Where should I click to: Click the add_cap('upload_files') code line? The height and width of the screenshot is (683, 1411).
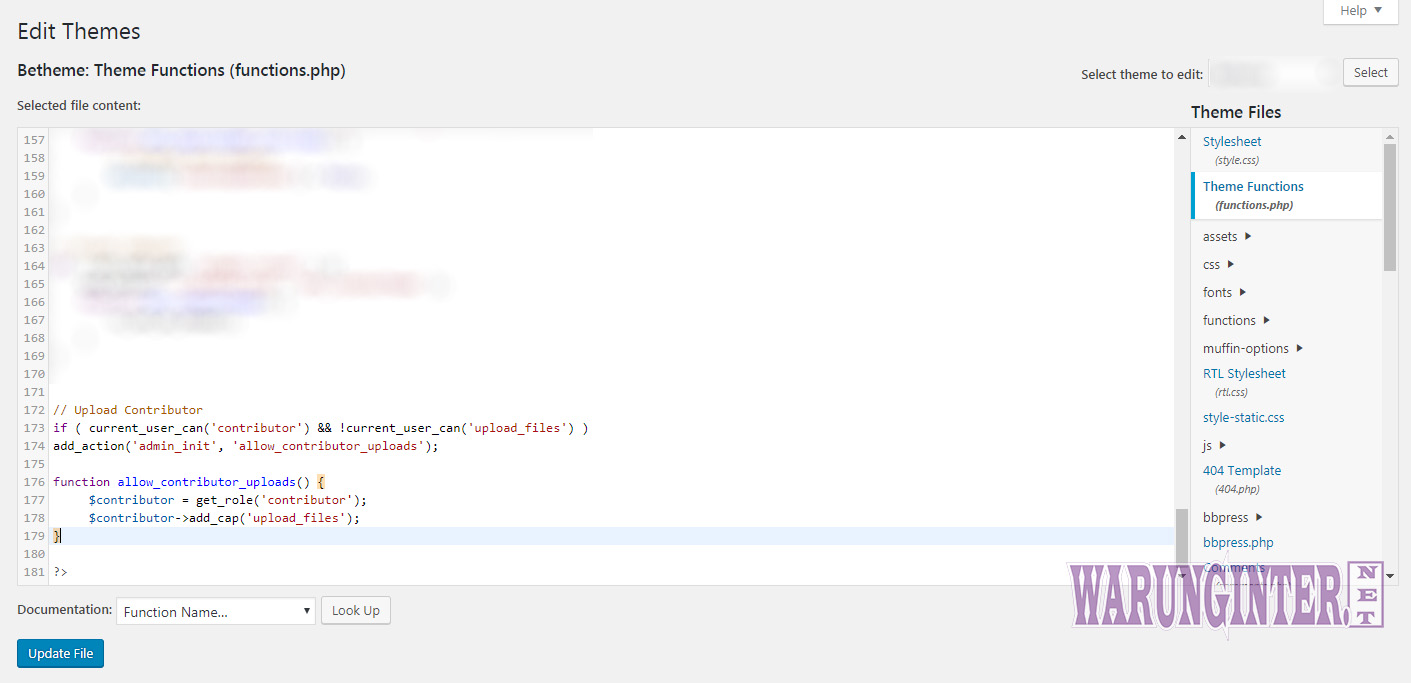click(x=224, y=518)
